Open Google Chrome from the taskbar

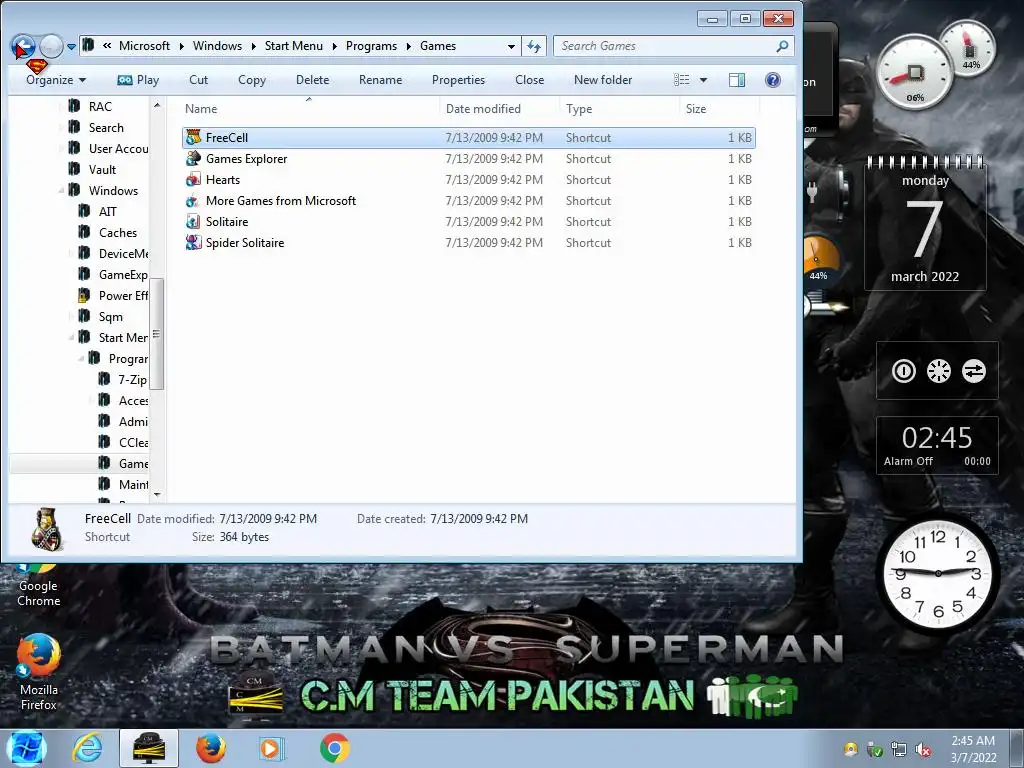(334, 748)
